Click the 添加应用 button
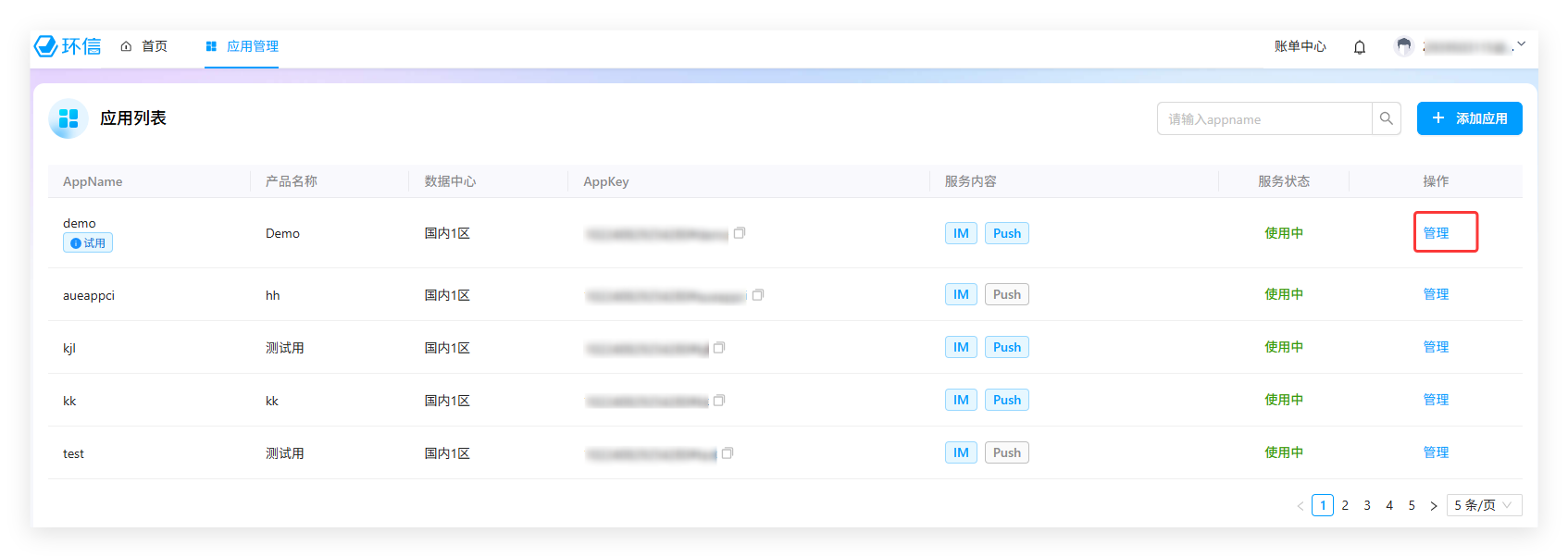The image size is (1568, 557). click(1469, 118)
